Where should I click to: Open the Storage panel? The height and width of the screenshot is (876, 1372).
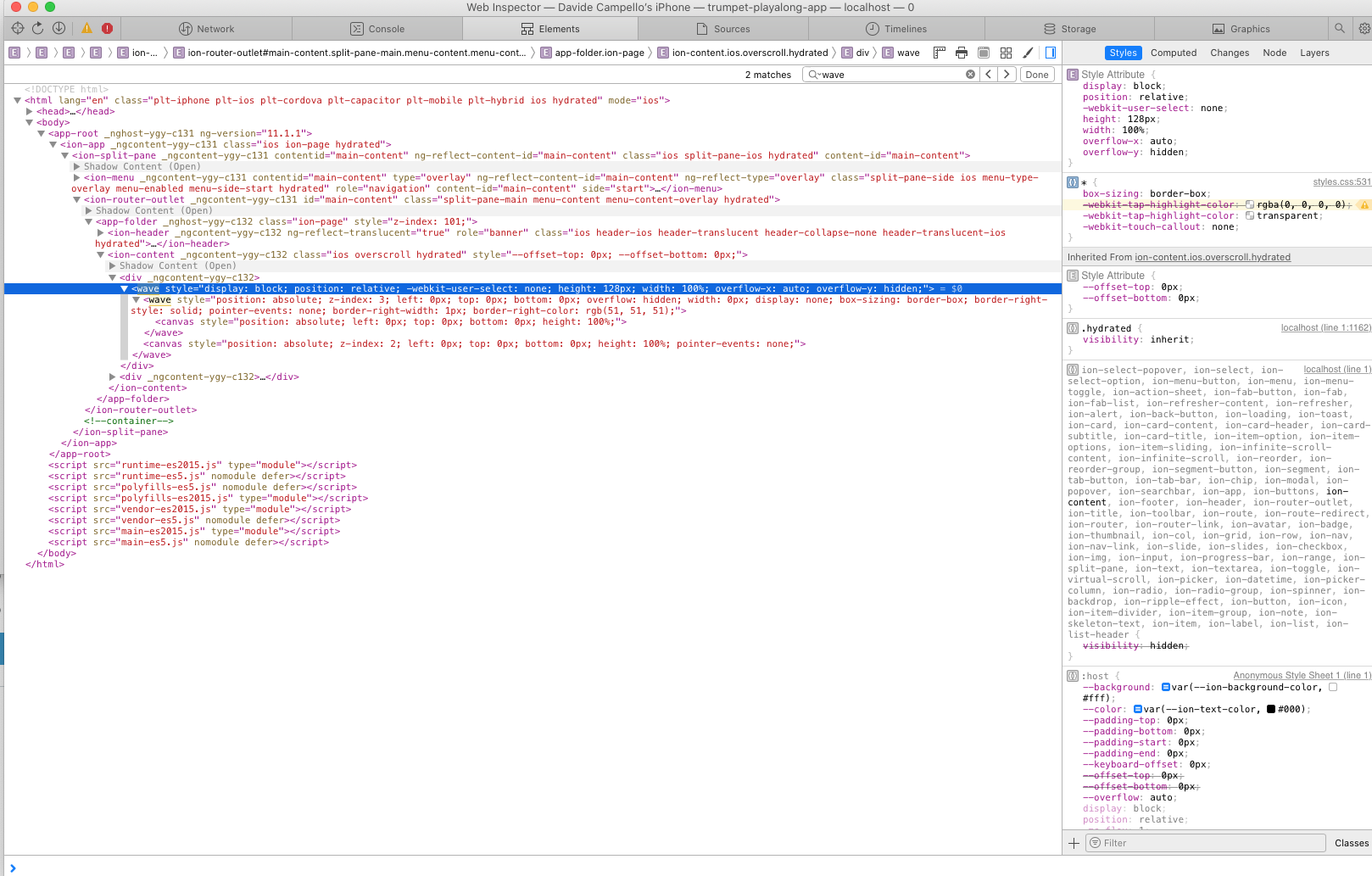pos(1069,28)
